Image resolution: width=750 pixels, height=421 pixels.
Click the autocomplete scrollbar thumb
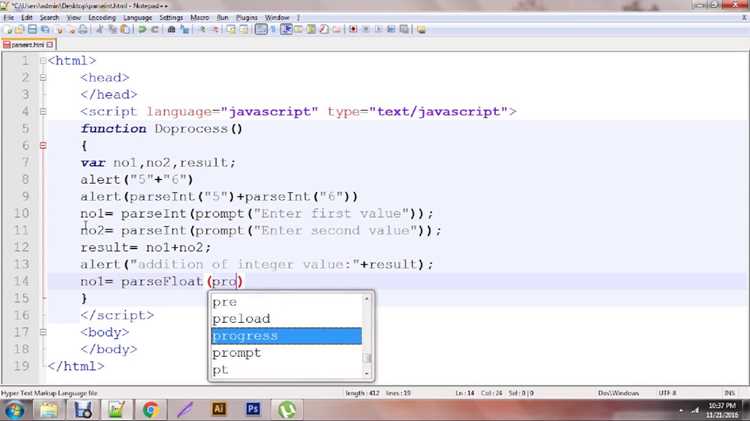(x=367, y=357)
